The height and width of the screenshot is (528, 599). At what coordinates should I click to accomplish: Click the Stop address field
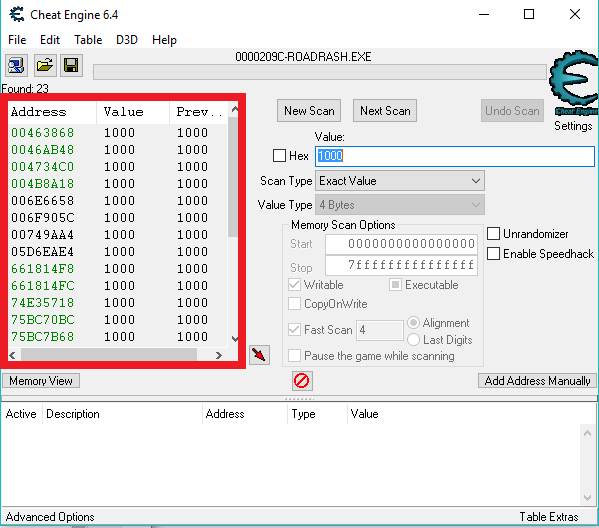click(x=401, y=265)
